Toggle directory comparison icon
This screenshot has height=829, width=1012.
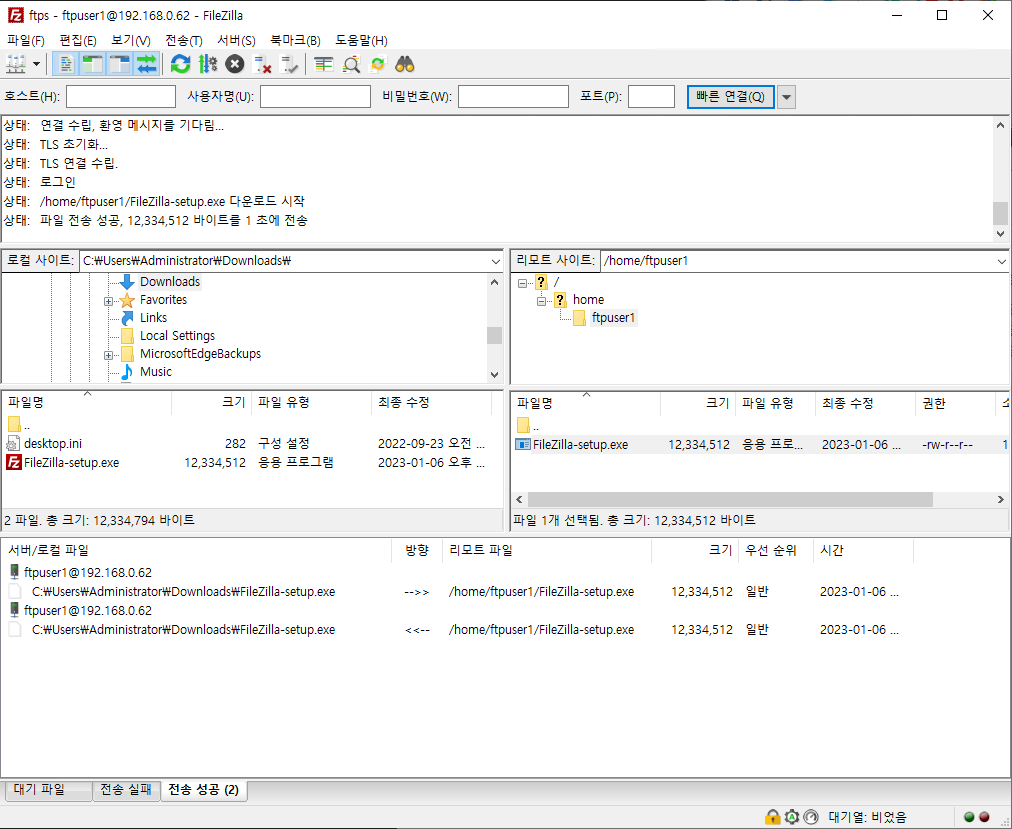pyautogui.click(x=351, y=64)
